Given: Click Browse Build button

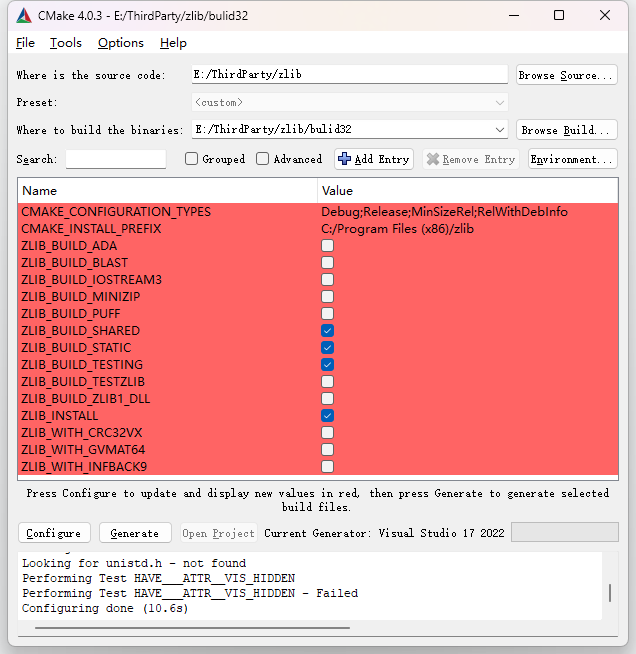Looking at the screenshot, I should [566, 130].
